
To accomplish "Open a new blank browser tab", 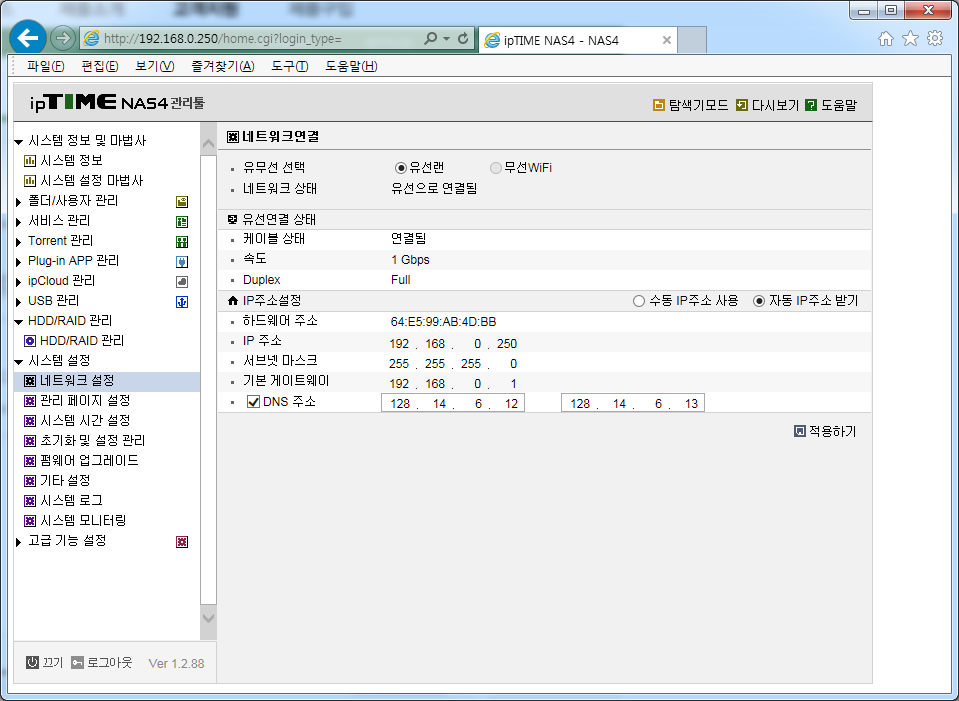I will (x=692, y=40).
